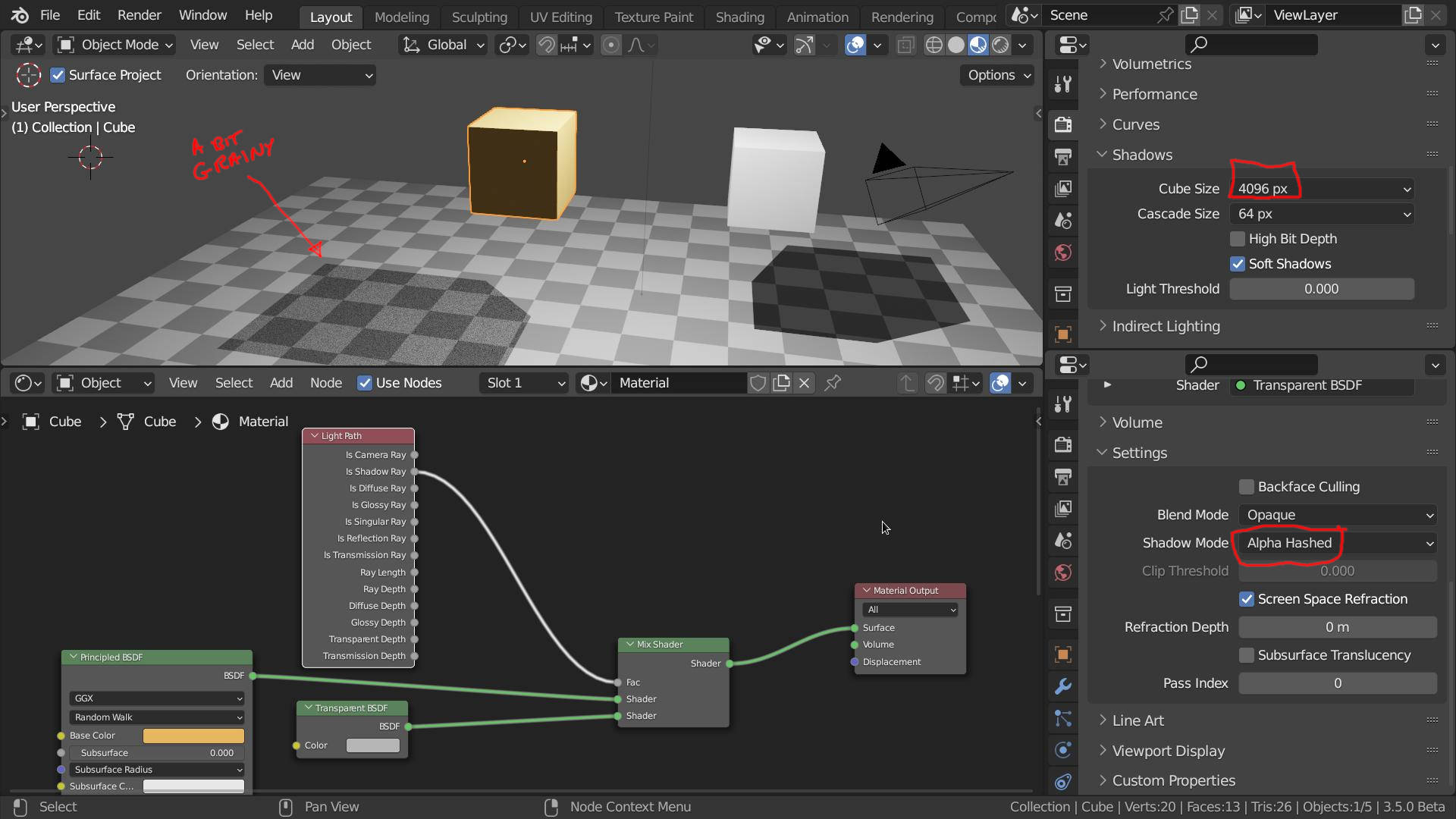Viewport: 1456px width, 819px height.
Task: Switch to Rendered viewport shading
Action: 1001,45
